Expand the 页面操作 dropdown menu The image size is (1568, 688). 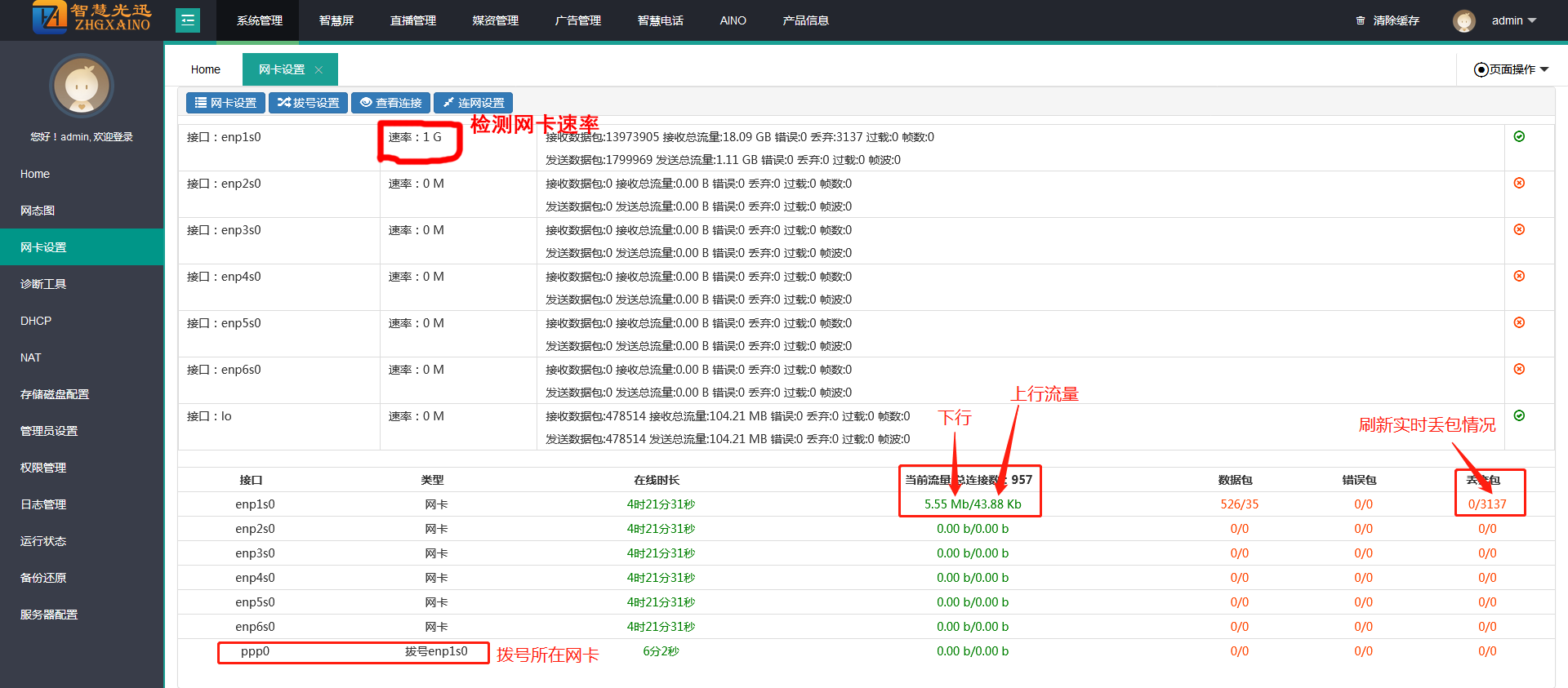coord(1511,69)
